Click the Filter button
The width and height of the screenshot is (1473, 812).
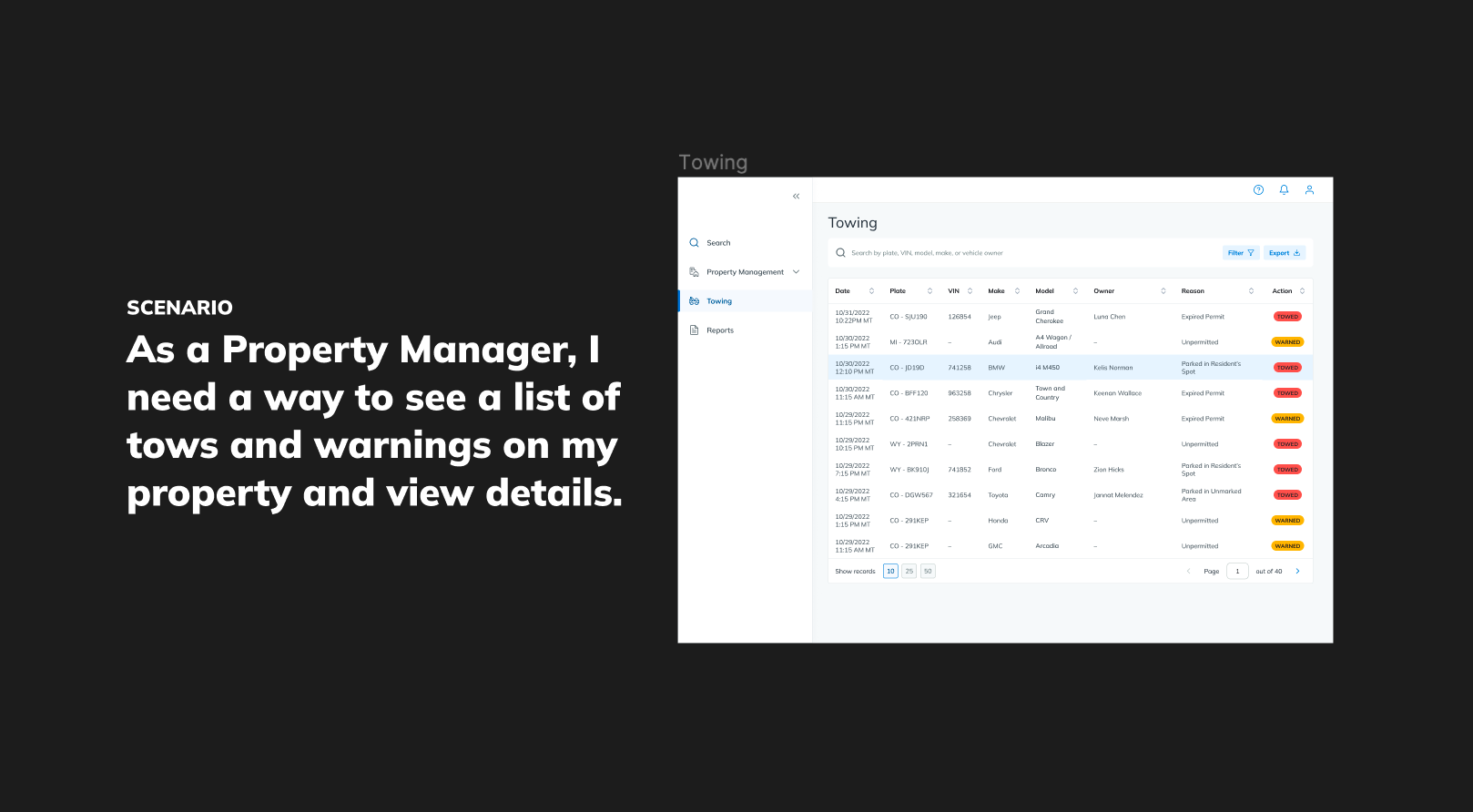tap(1241, 253)
